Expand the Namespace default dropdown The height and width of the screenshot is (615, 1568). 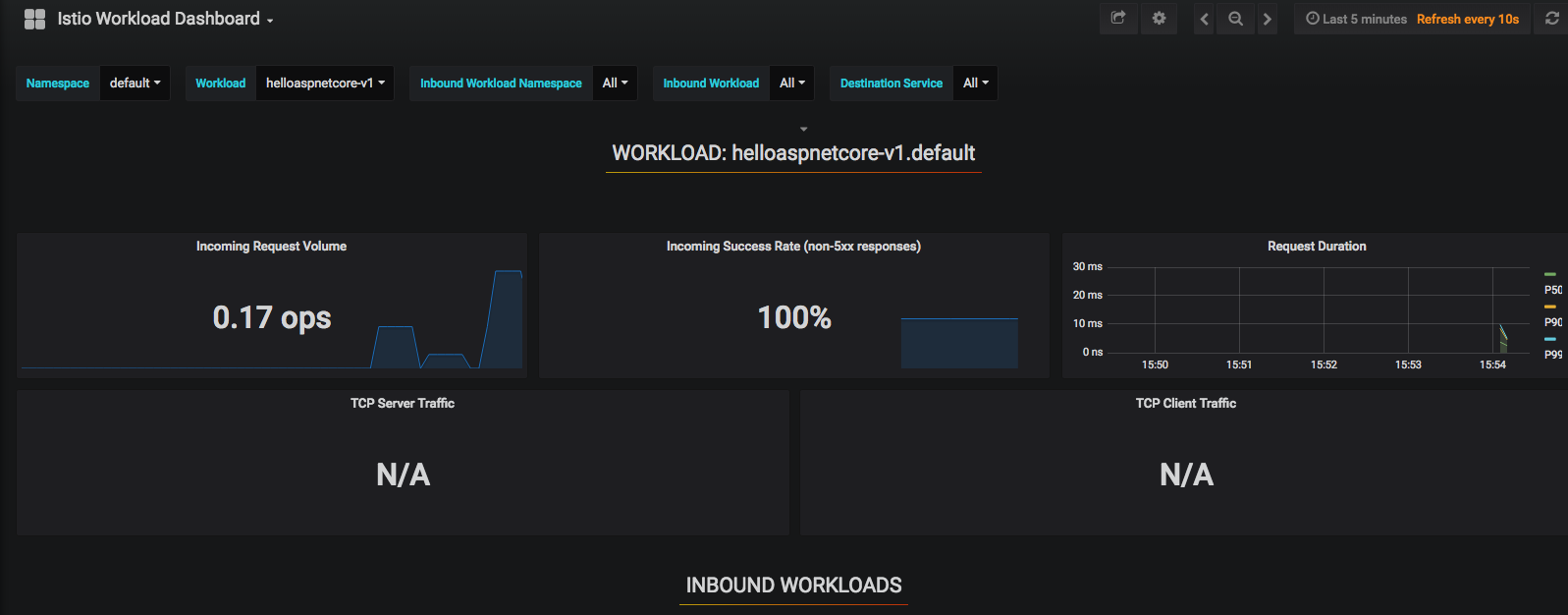tap(135, 84)
